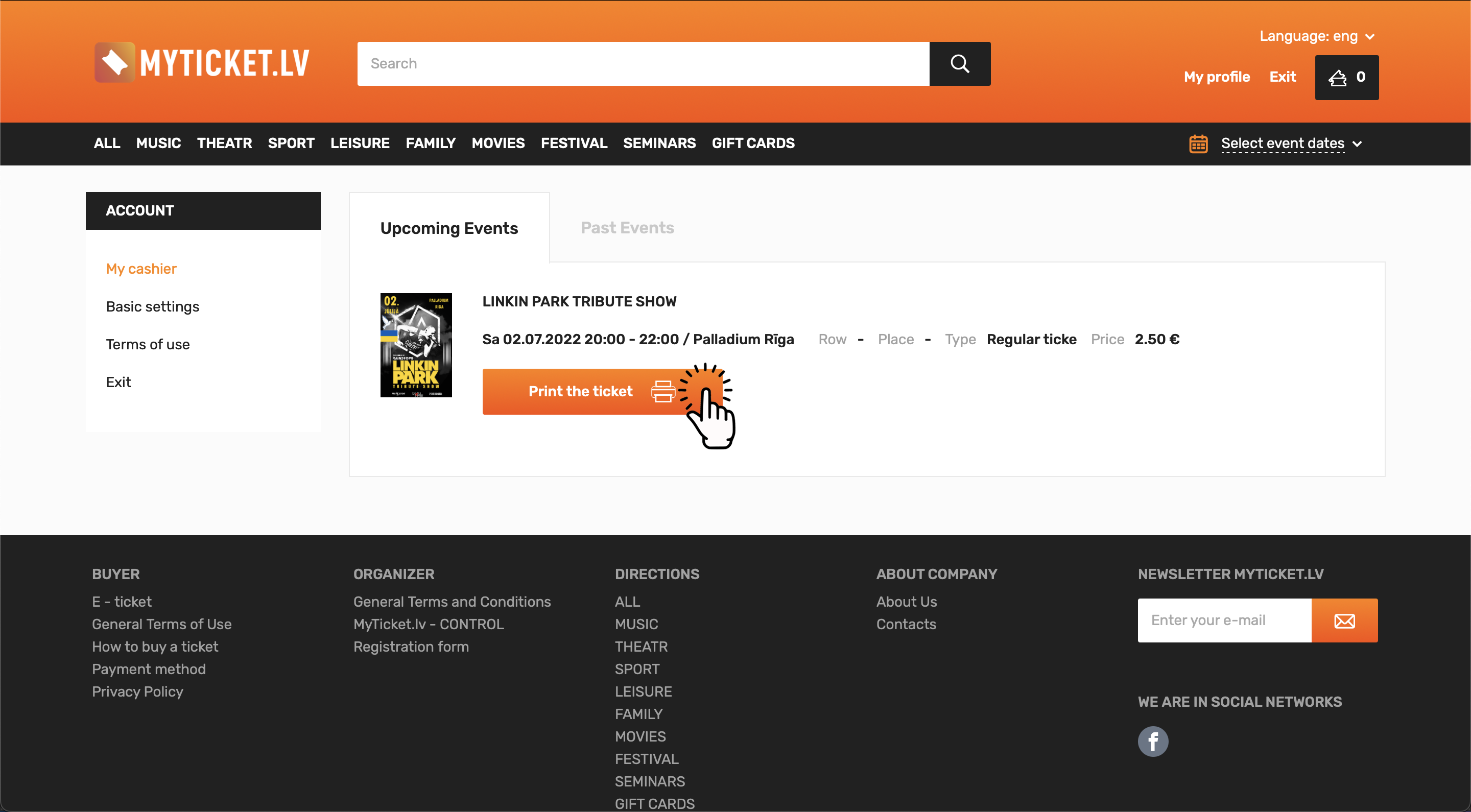The image size is (1471, 812).
Task: Click MOVIES under footer Directions
Action: pyautogui.click(x=640, y=736)
